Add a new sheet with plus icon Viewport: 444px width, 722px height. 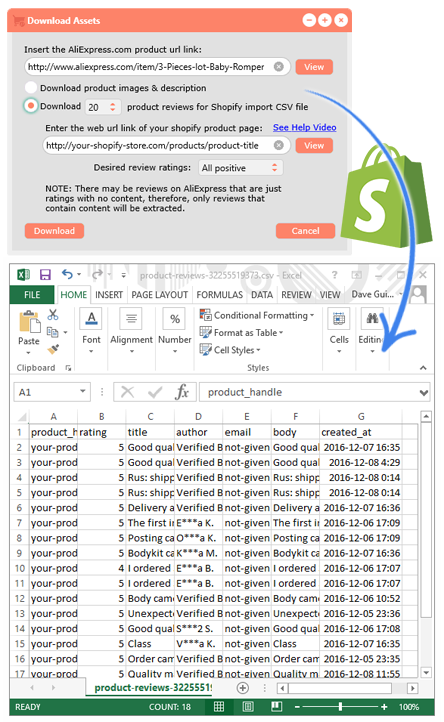click(x=243, y=688)
